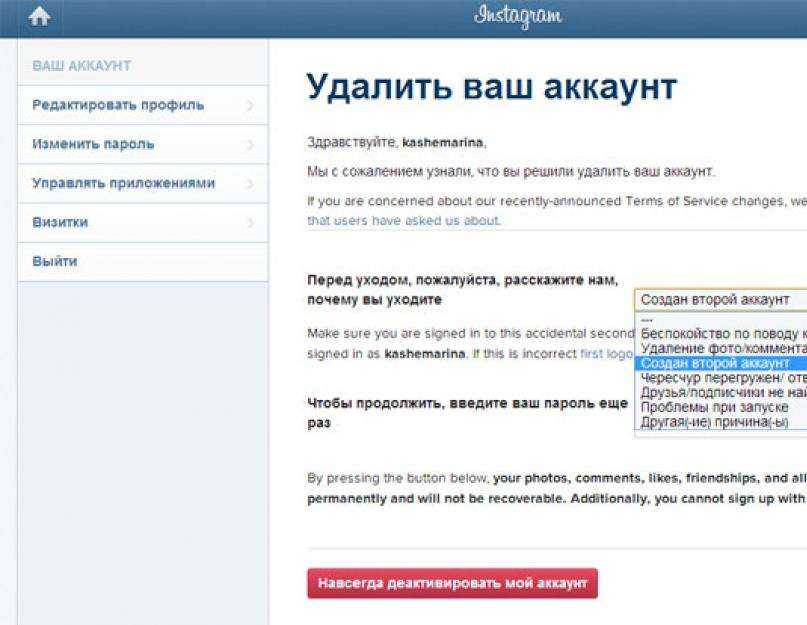The image size is (807, 625).
Task: Click username kashemarina in the greeting
Action: click(x=443, y=142)
